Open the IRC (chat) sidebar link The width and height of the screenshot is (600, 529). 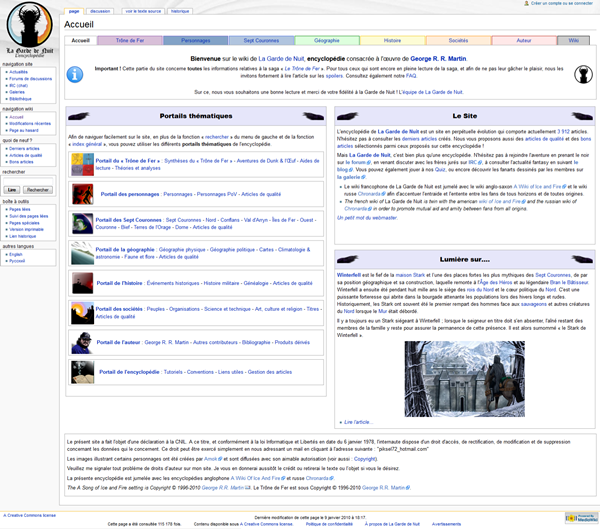point(18,86)
